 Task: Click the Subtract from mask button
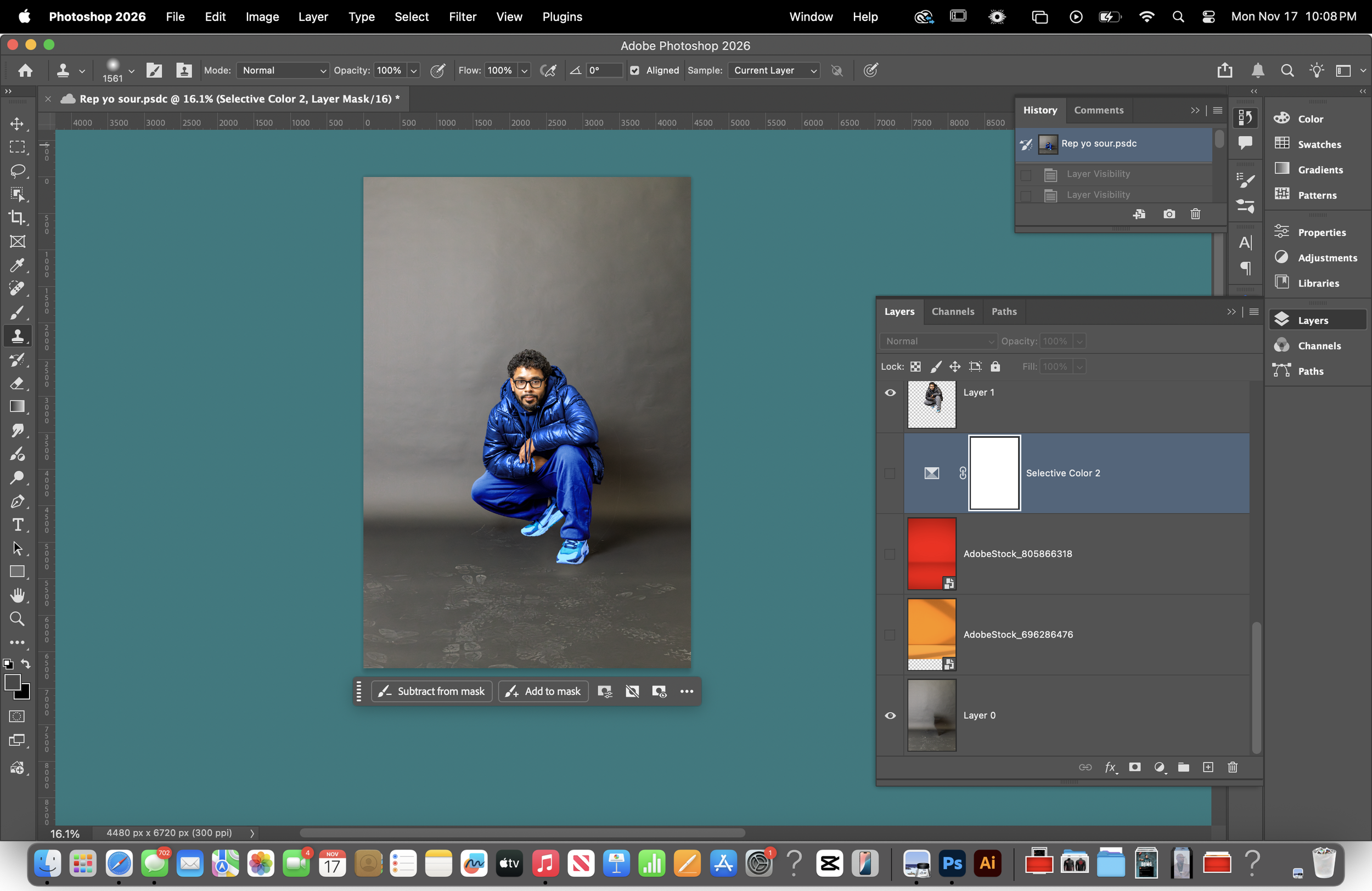(432, 692)
